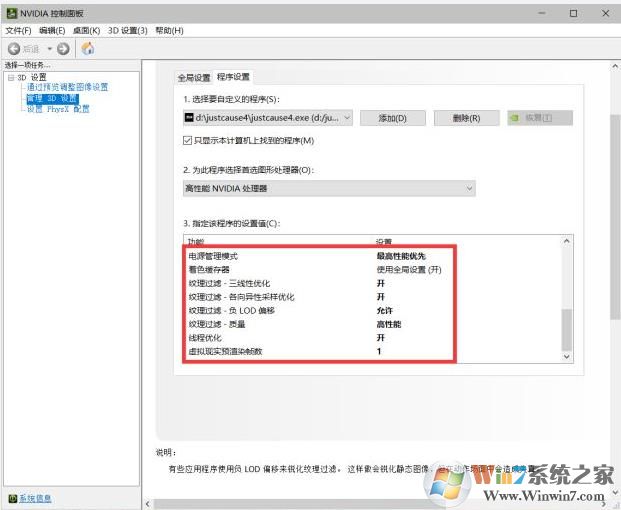Viewport: 621px width, 510px height.
Task: Open 系统信息 link
Action: click(x=35, y=498)
